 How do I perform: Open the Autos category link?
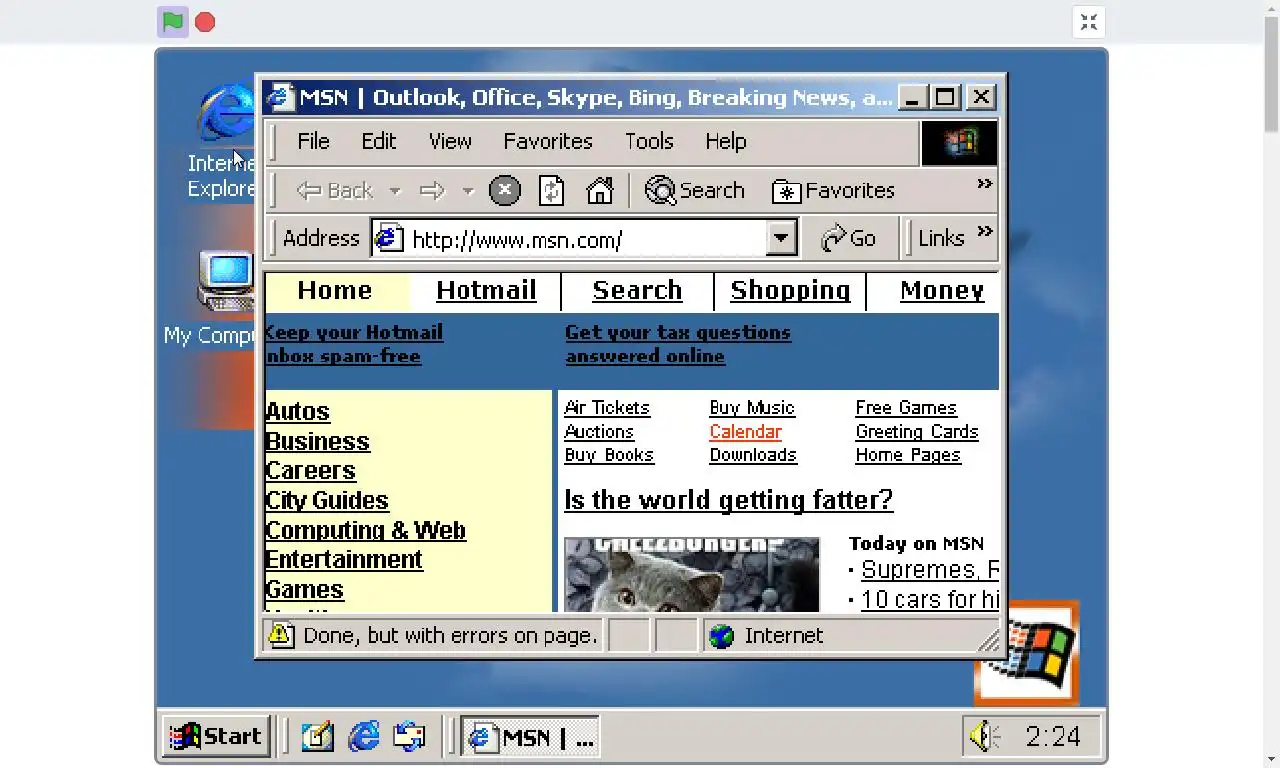click(297, 411)
